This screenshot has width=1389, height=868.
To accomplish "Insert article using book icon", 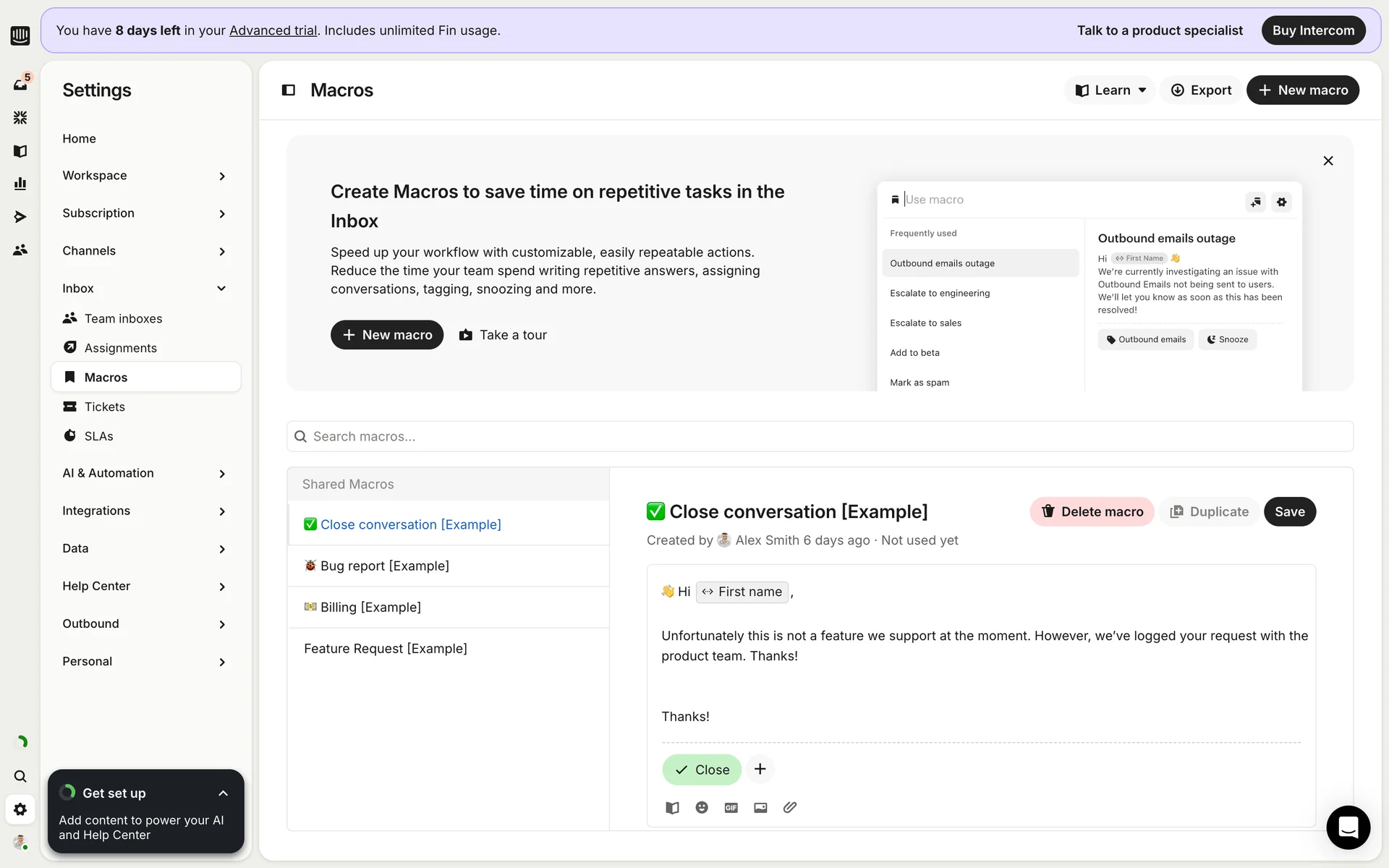I will pyautogui.click(x=672, y=807).
